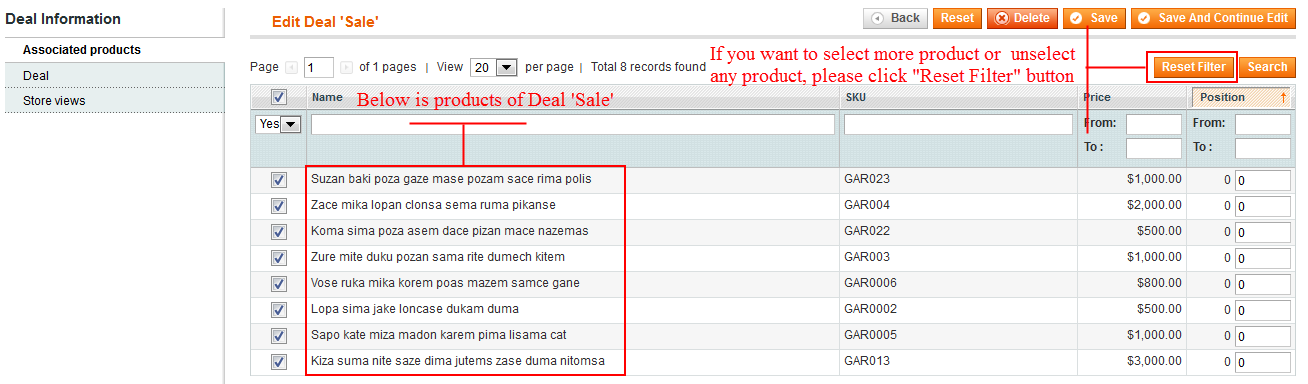Click the Name filter field
The image size is (1308, 384).
click(x=573, y=124)
